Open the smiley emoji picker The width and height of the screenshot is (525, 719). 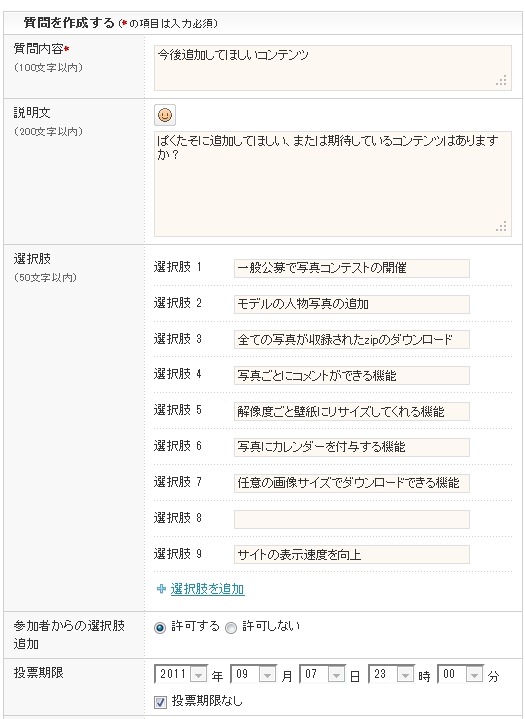click(165, 115)
